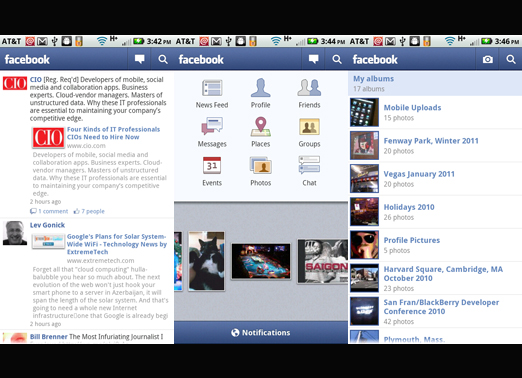
Task: Open the Chat icon
Action: click(x=309, y=165)
